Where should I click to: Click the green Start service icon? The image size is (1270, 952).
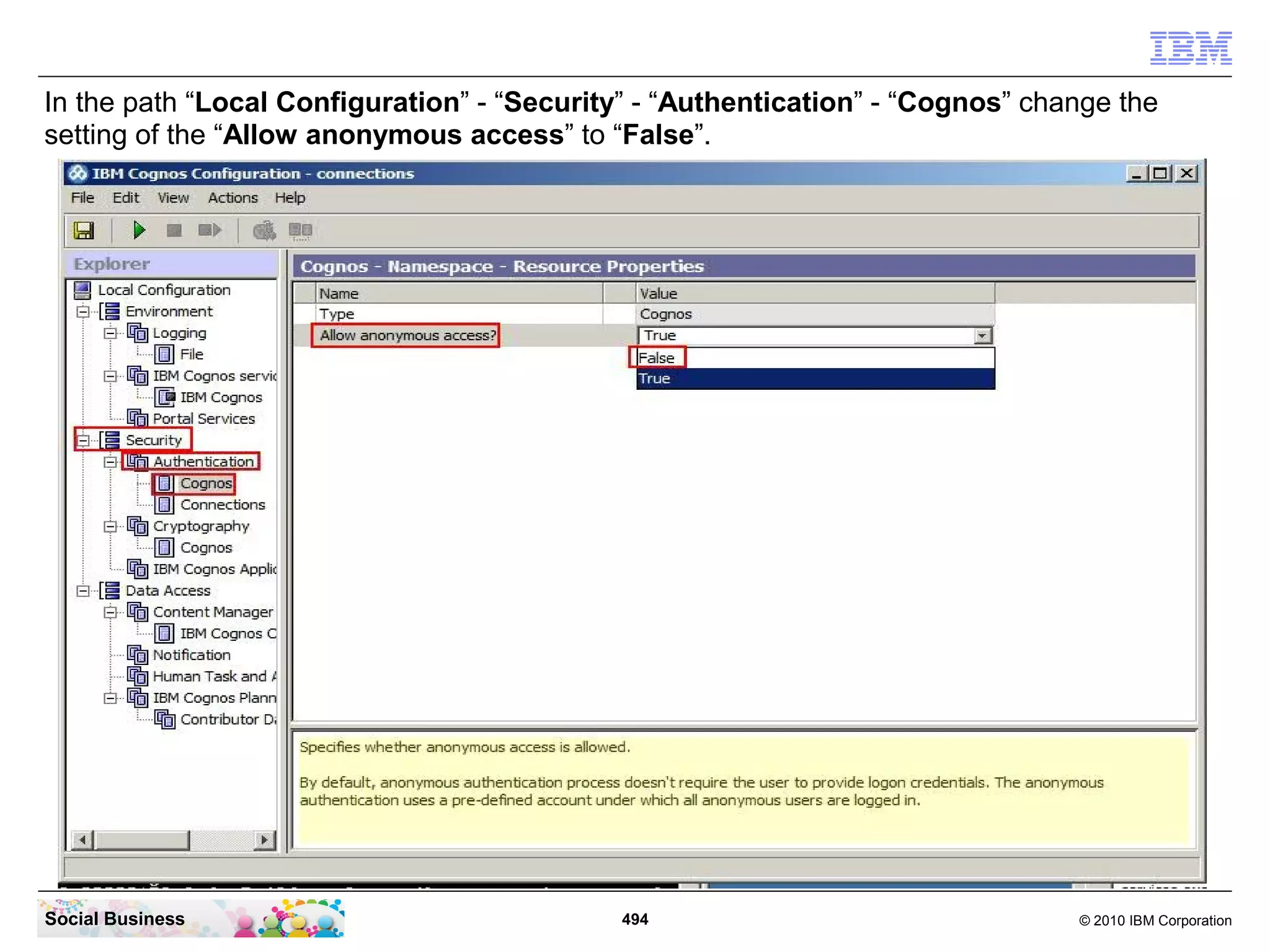click(x=139, y=231)
